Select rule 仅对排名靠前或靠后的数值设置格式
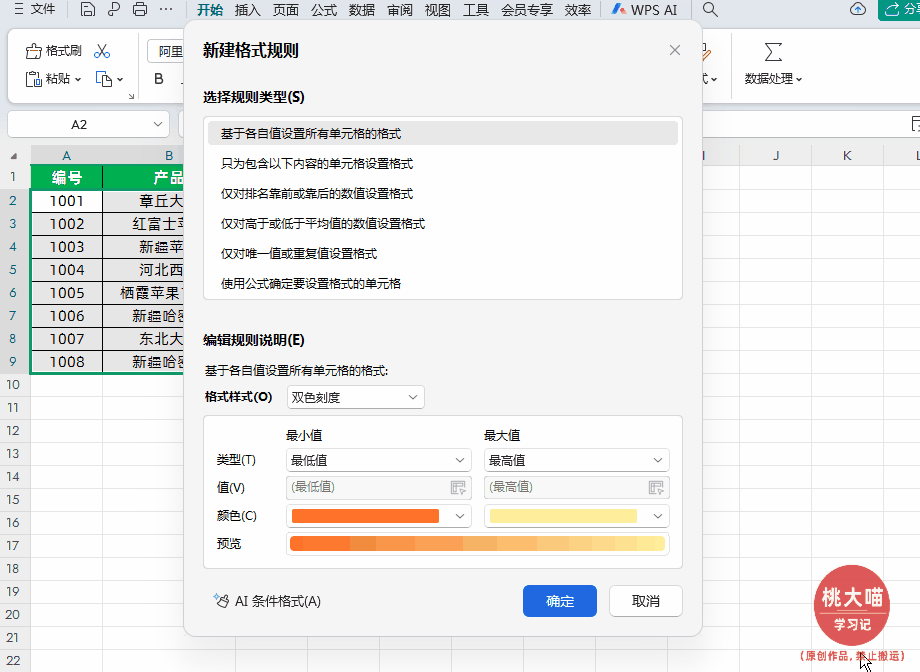 click(443, 194)
